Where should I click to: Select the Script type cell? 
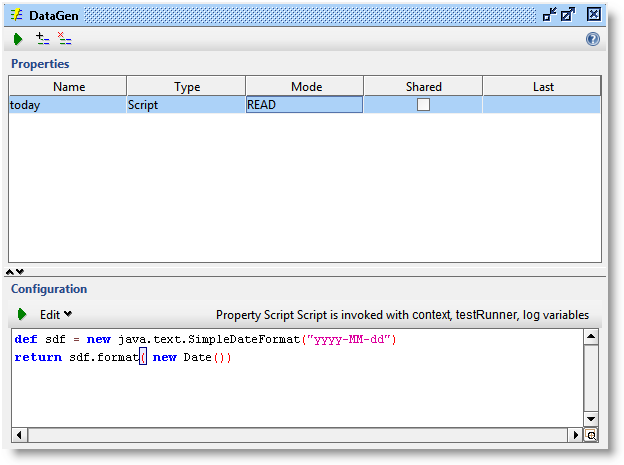186,105
